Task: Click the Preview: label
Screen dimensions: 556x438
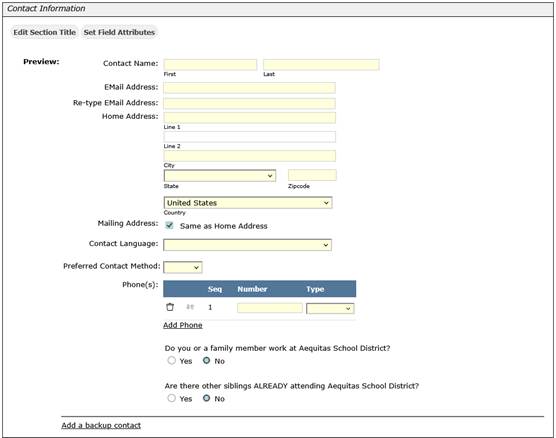Action: point(41,62)
